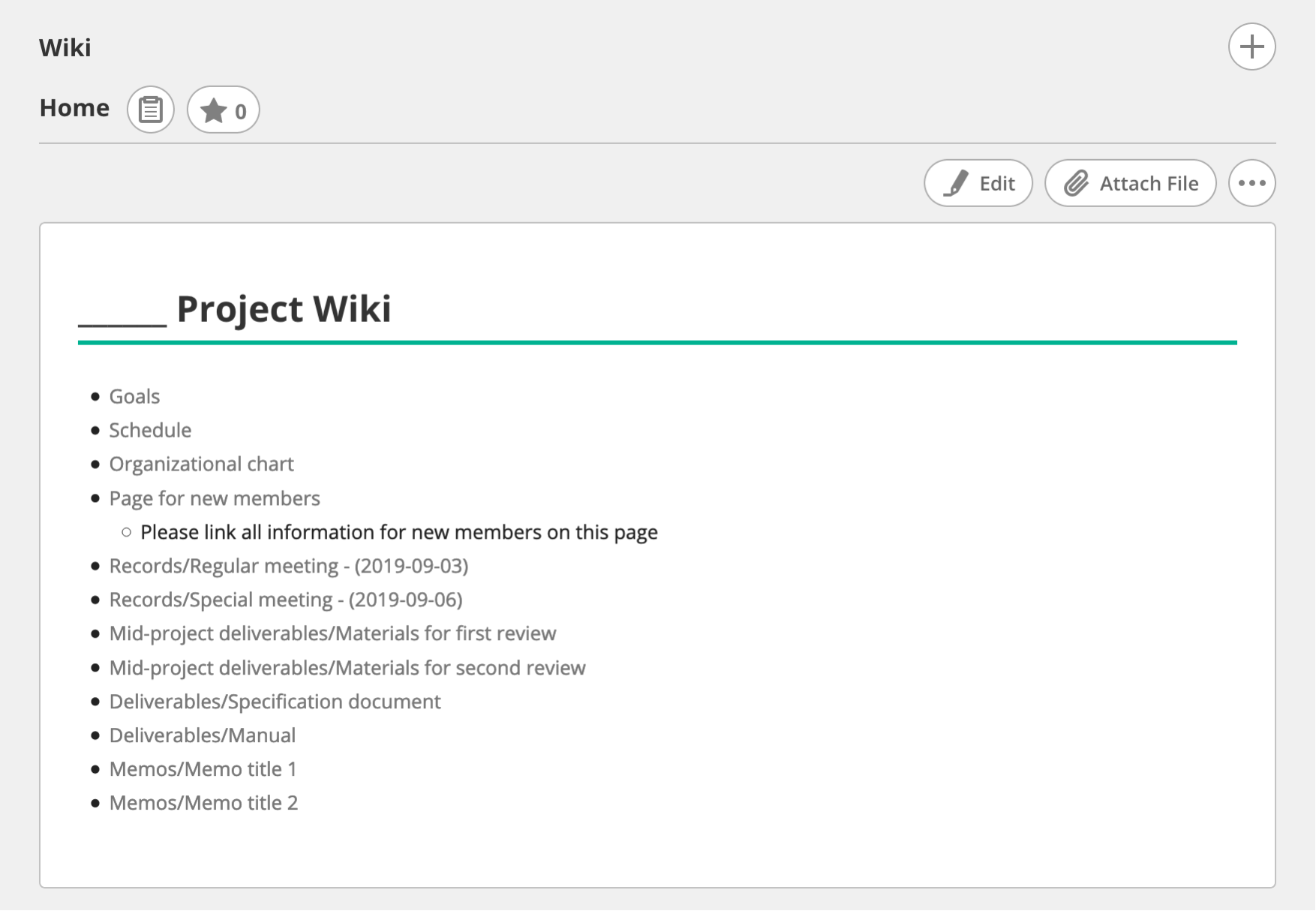The width and height of the screenshot is (1316, 911).
Task: Star the Home wiki page
Action: [x=223, y=110]
